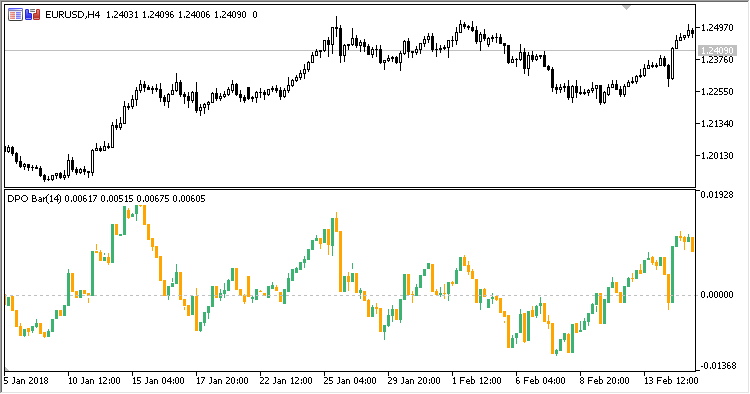The image size is (750, 394).
Task: Click the 13 Feb 12:00 time label
Action: coord(671,381)
